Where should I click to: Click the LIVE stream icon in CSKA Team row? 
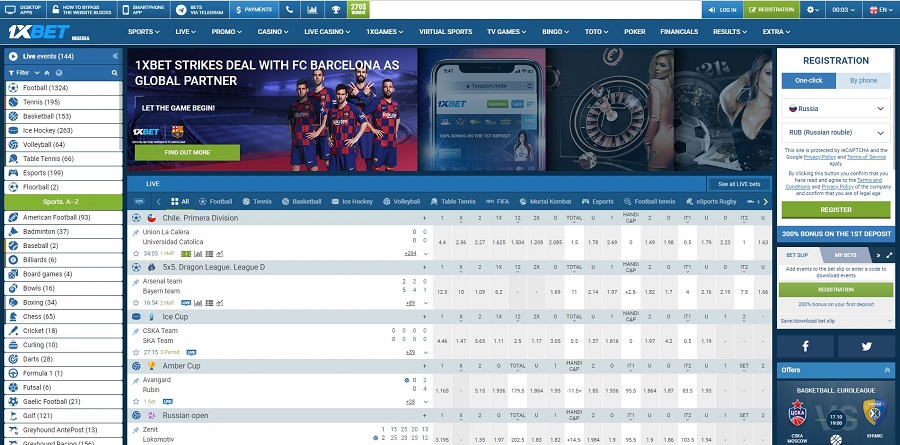click(191, 352)
